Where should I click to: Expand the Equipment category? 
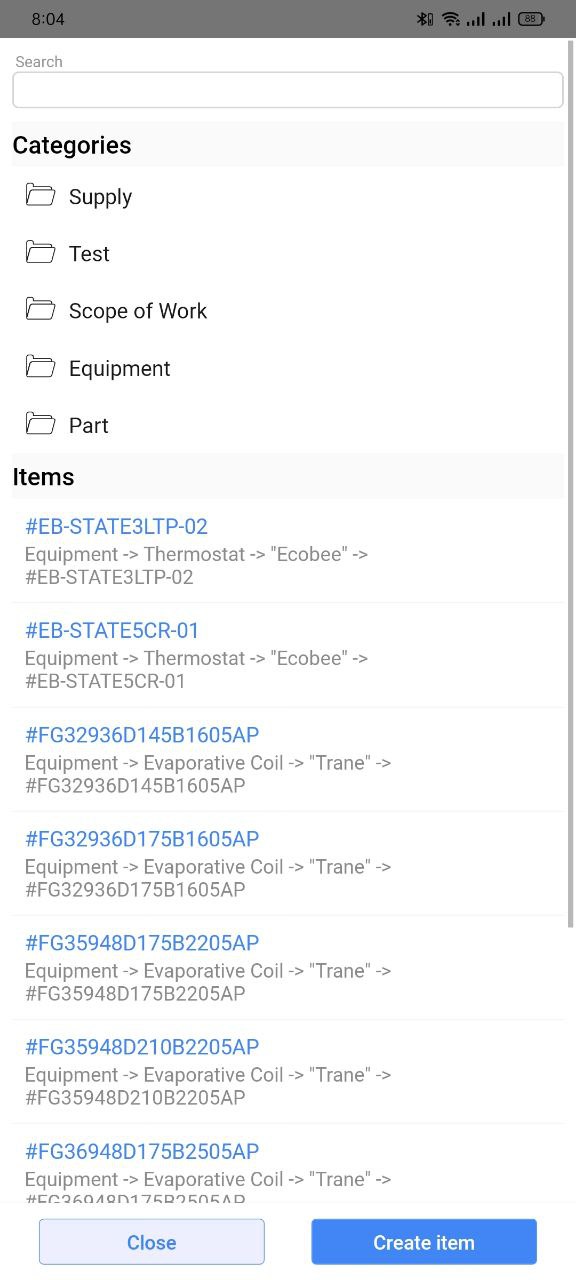[x=120, y=368]
